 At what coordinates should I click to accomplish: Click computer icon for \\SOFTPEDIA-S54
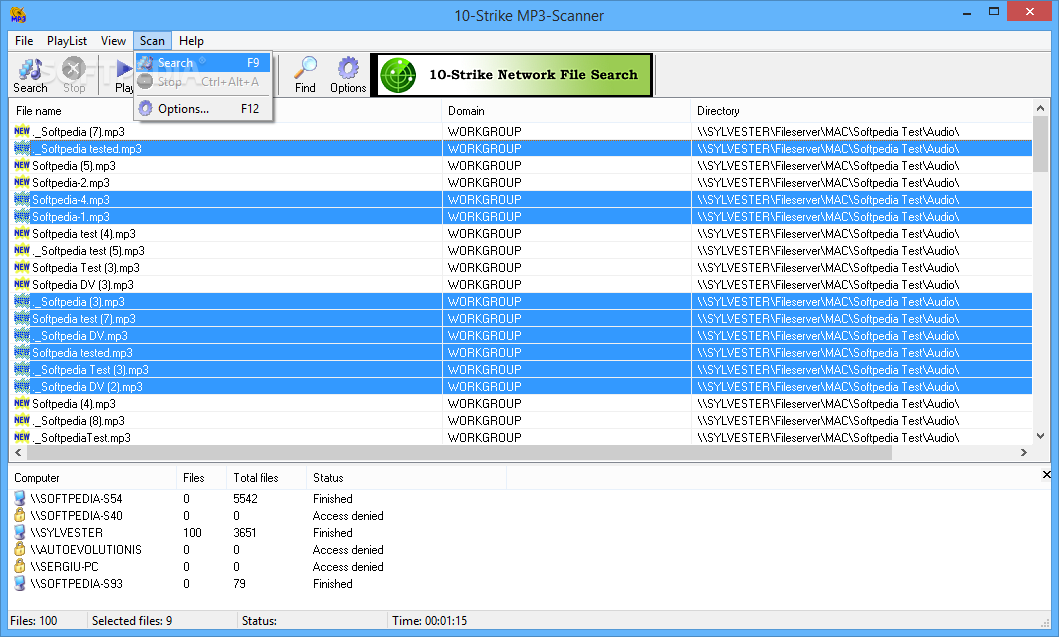pos(20,499)
